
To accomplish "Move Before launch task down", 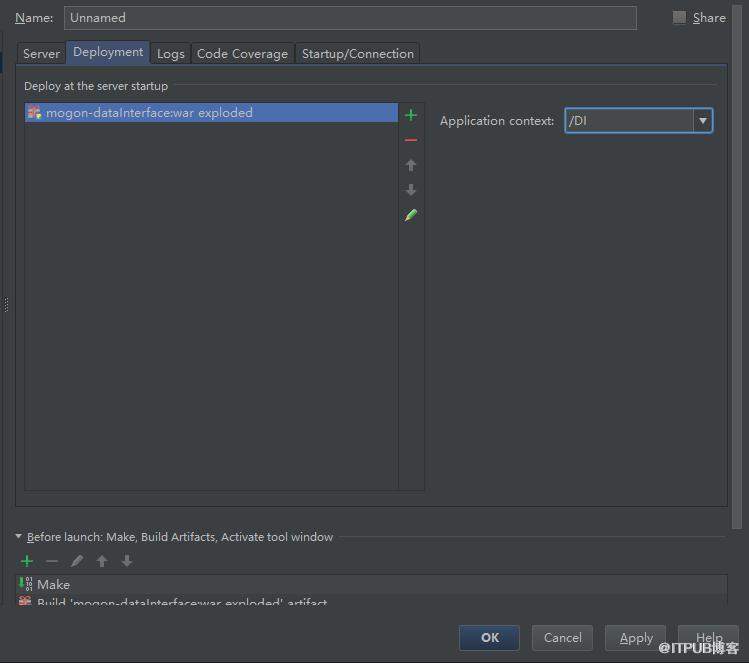I will [x=127, y=561].
